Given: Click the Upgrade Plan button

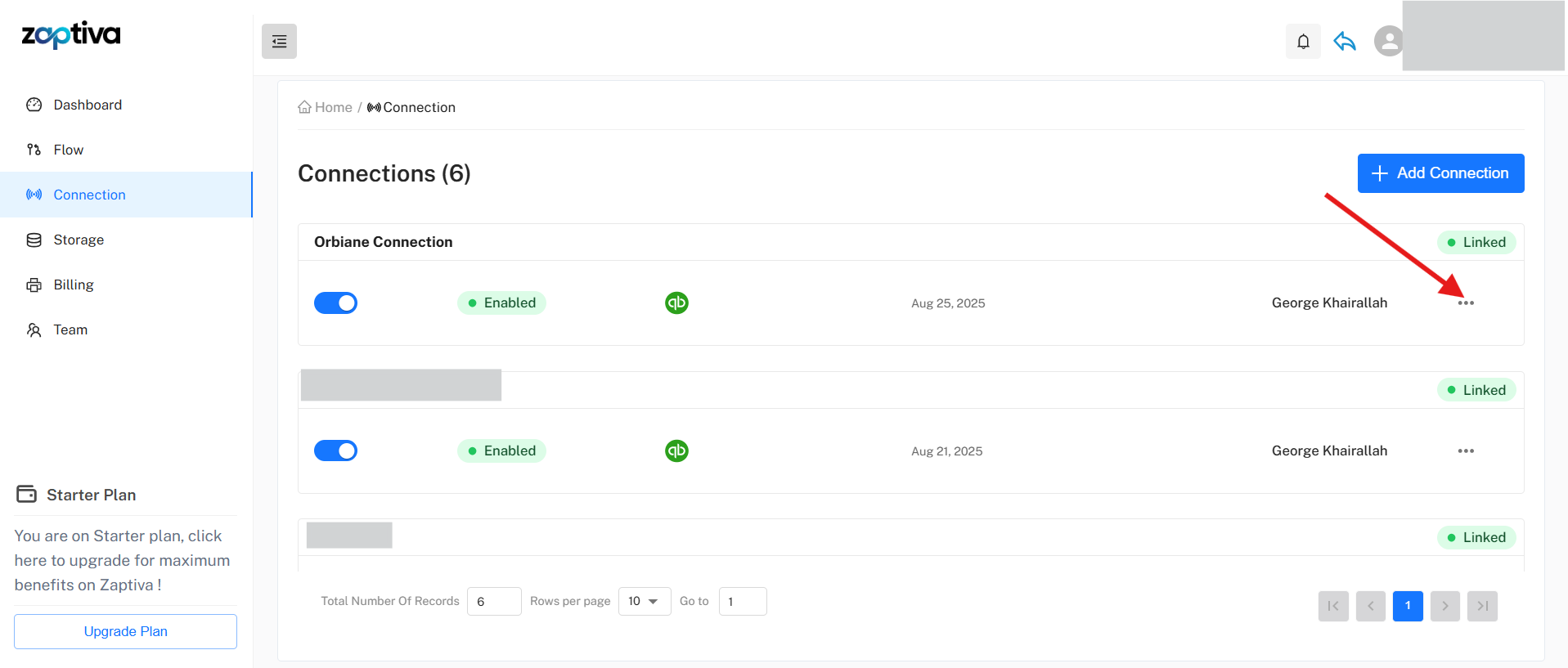Looking at the screenshot, I should pos(125,631).
